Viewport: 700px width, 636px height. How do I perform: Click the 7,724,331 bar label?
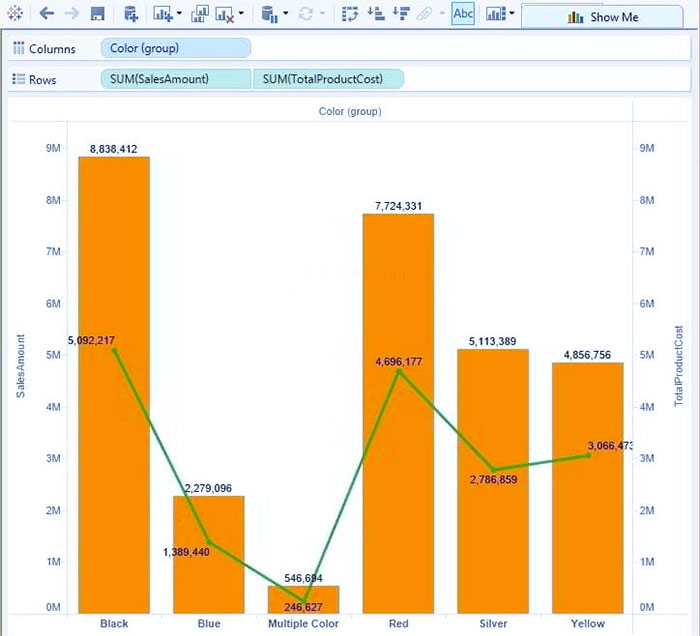tap(398, 206)
